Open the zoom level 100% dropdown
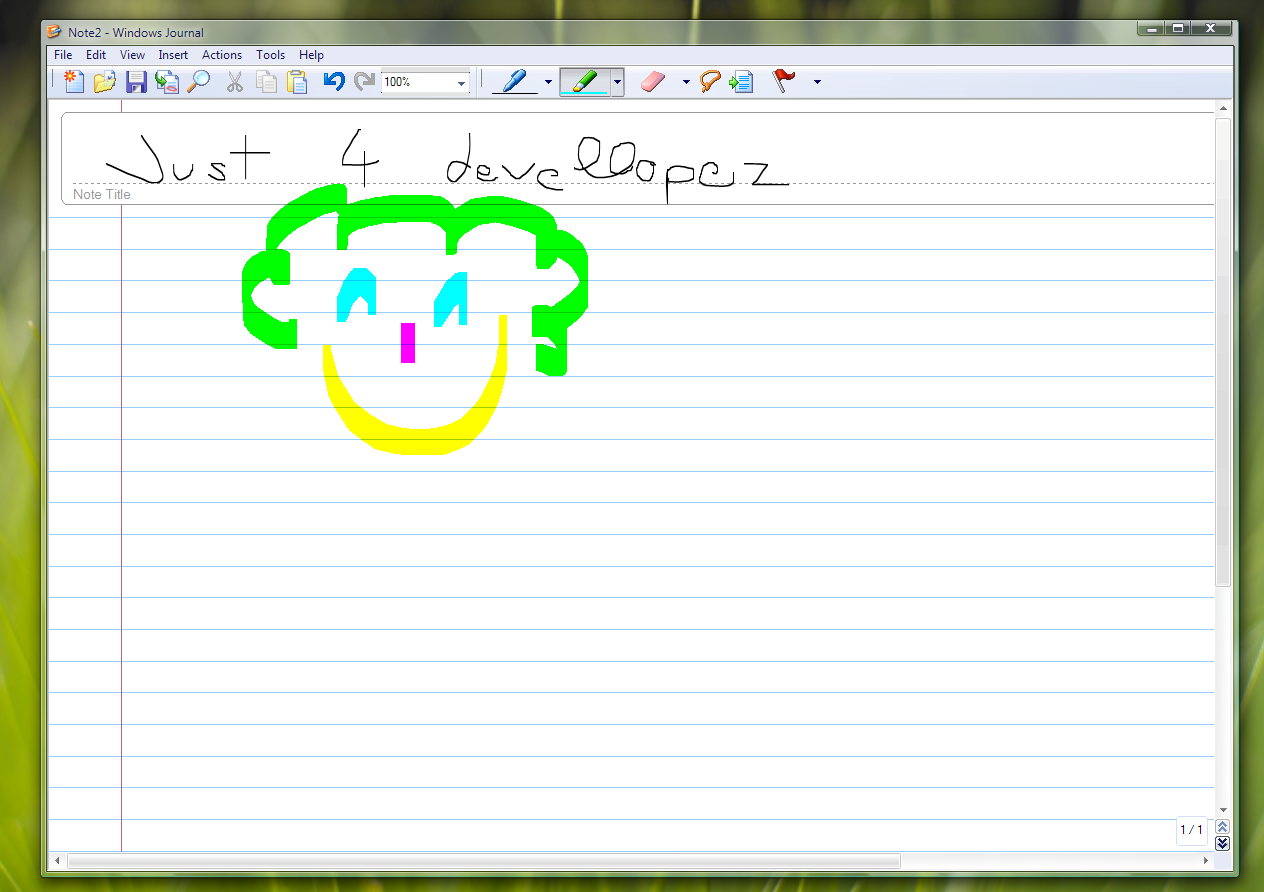1264x892 pixels. tap(462, 83)
